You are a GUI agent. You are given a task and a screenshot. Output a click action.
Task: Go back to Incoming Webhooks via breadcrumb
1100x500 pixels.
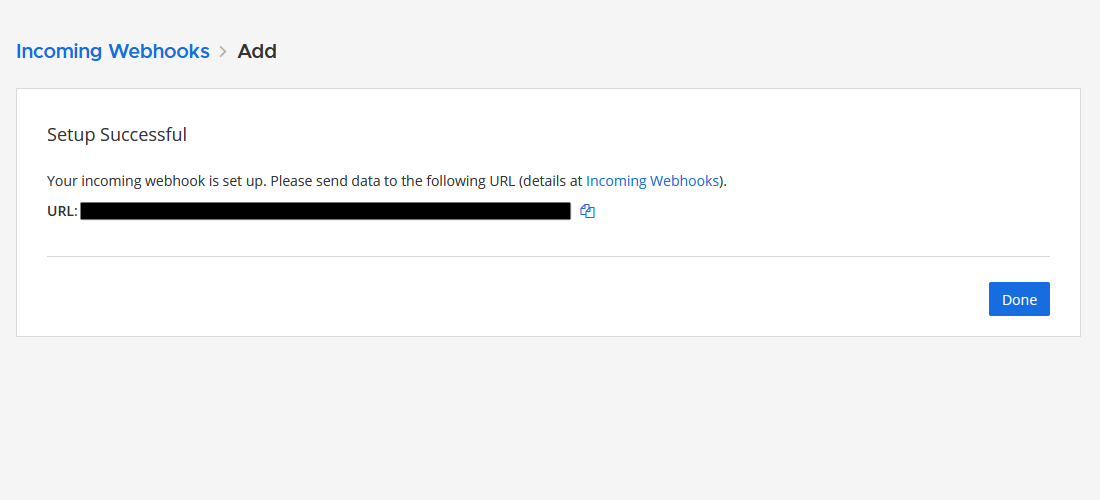tap(113, 51)
